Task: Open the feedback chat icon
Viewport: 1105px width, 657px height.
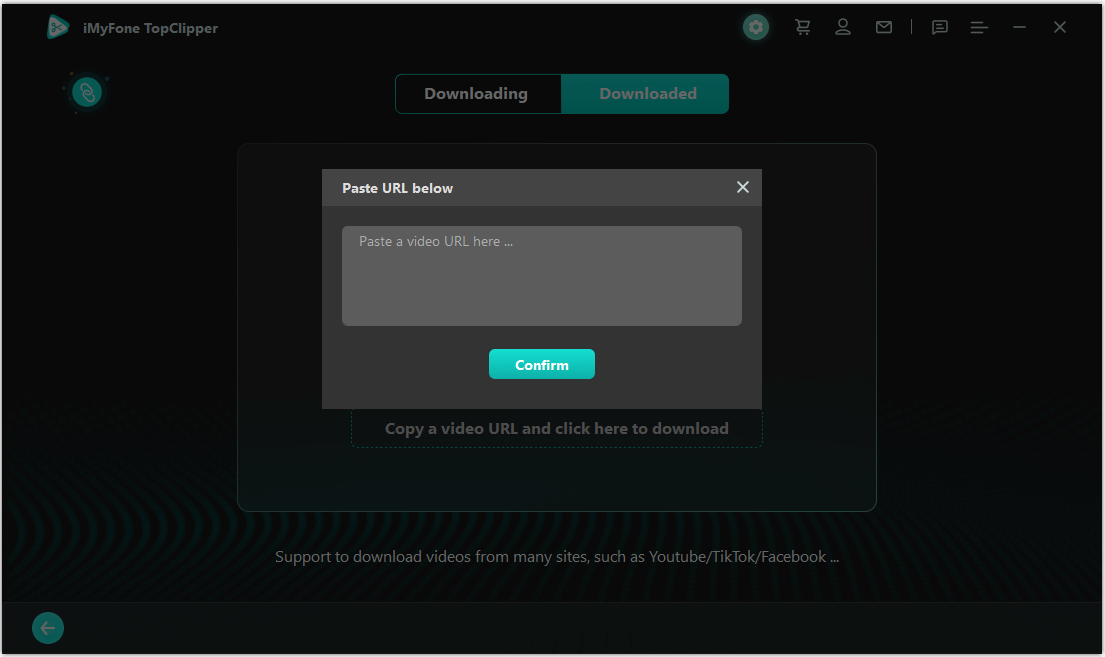Action: pos(939,27)
